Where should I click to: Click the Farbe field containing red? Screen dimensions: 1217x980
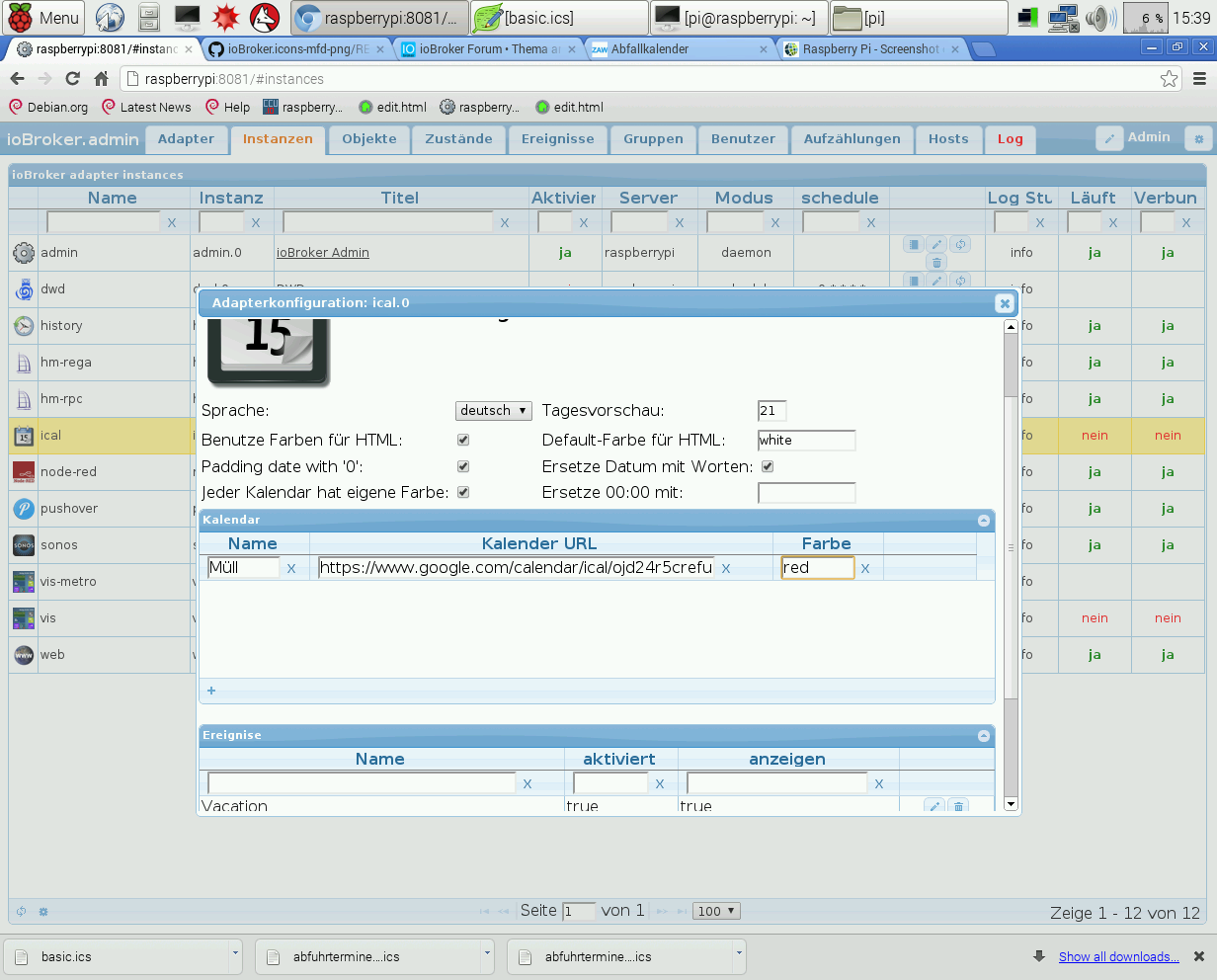tap(818, 568)
